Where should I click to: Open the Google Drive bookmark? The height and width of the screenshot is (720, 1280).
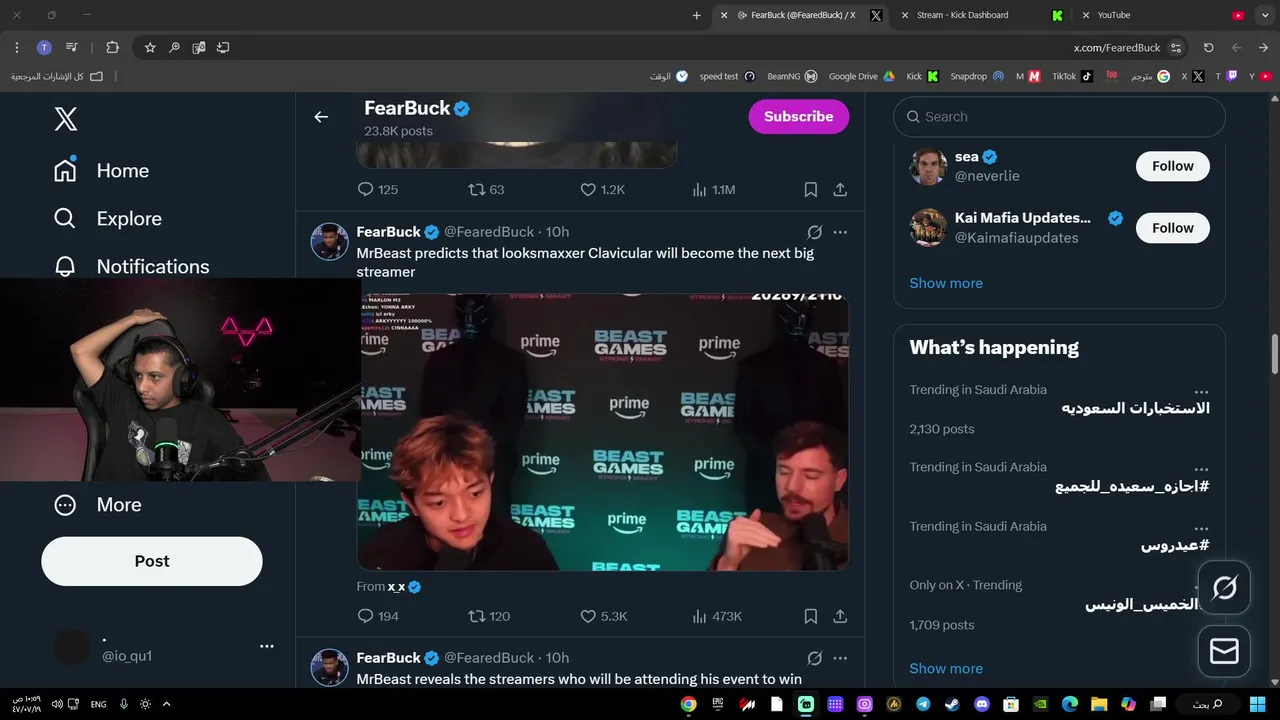(861, 76)
